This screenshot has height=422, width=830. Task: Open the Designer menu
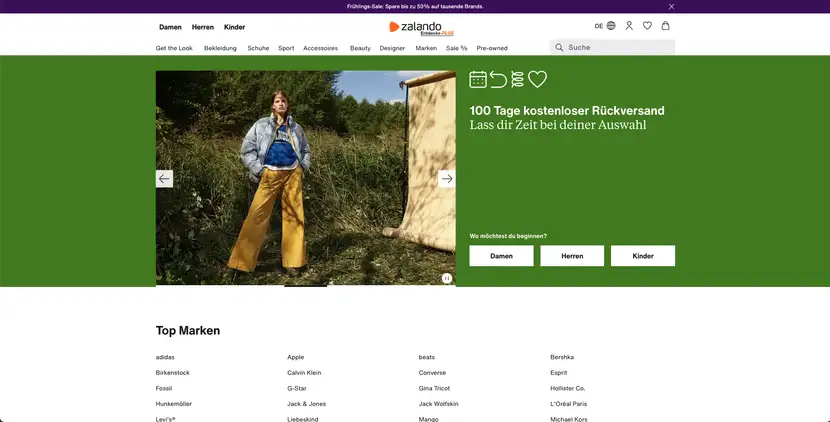[x=392, y=48]
